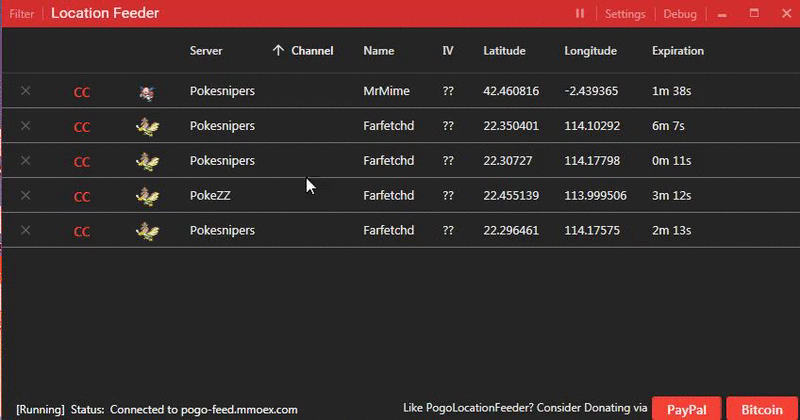Select latitude value 22.455139
The image size is (800, 420).
511,195
